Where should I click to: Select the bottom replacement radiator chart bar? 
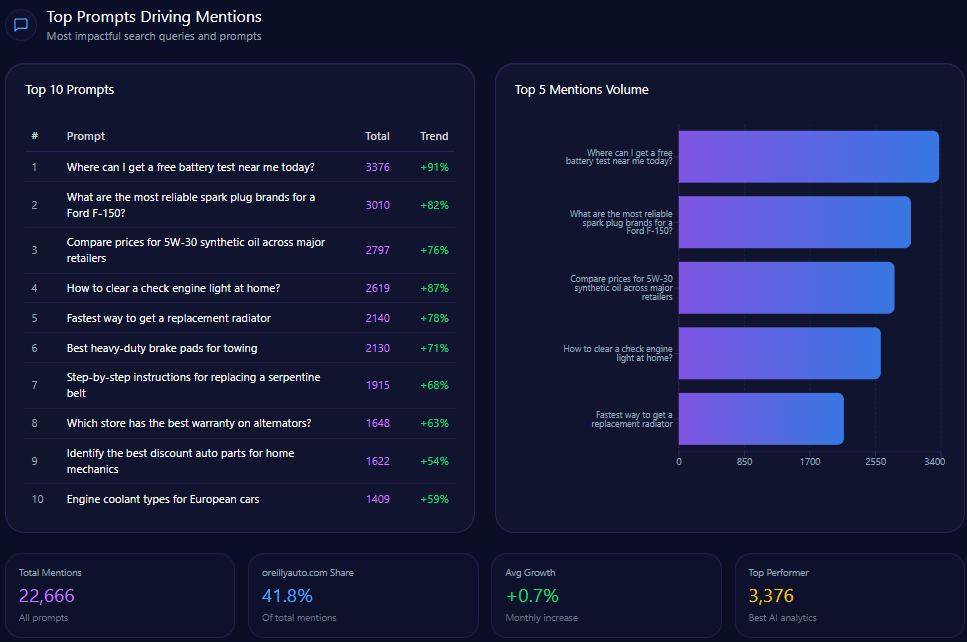[x=761, y=419]
